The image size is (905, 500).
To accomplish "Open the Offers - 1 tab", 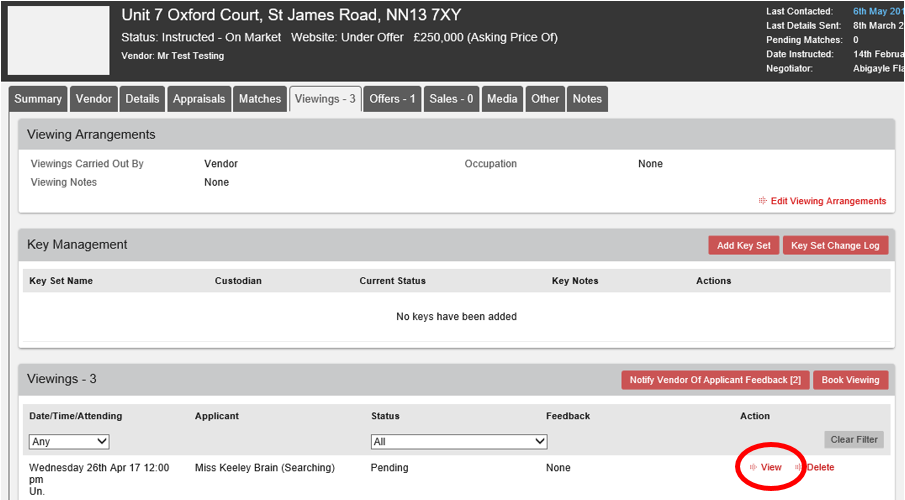I will pos(392,99).
